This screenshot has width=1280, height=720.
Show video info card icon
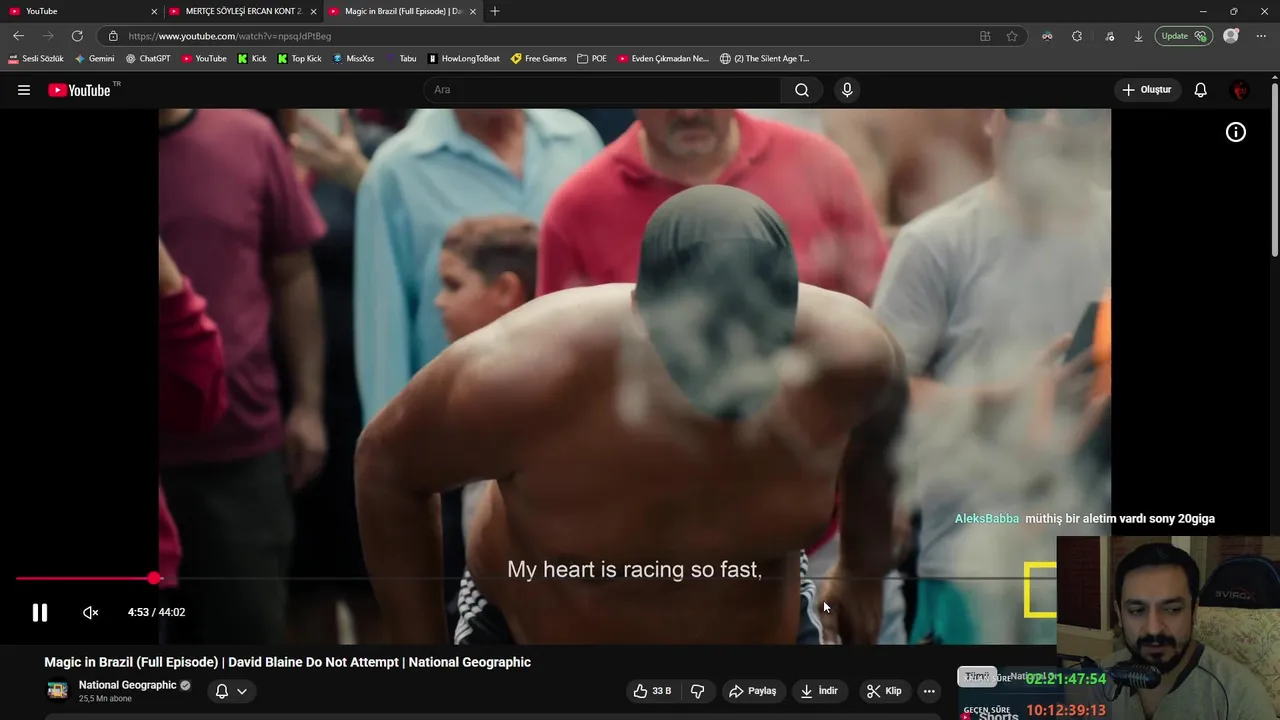(x=1236, y=132)
